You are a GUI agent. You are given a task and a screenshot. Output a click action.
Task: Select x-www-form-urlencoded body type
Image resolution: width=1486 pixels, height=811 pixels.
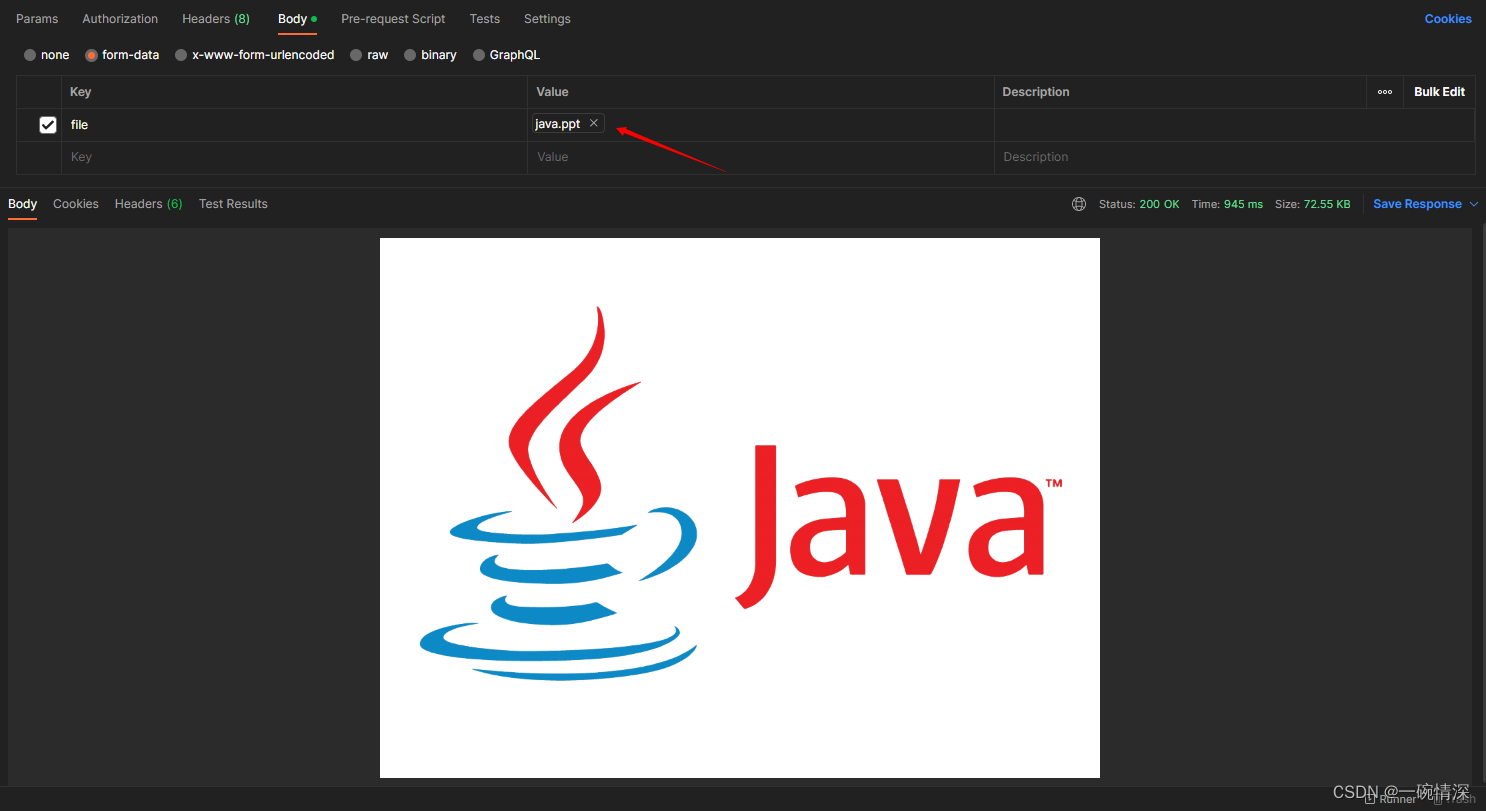255,55
